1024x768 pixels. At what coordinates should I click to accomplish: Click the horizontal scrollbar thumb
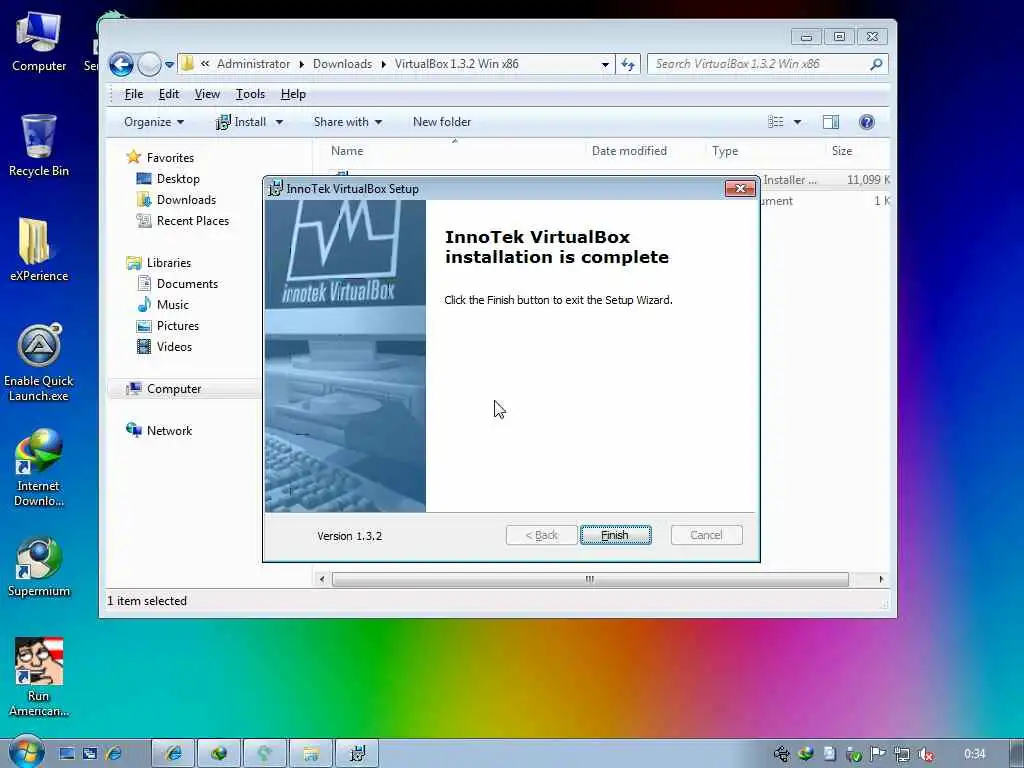tap(590, 579)
